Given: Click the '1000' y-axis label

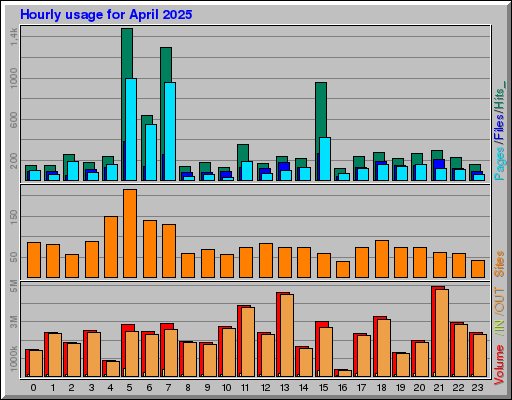Looking at the screenshot, I should pyautogui.click(x=14, y=78).
